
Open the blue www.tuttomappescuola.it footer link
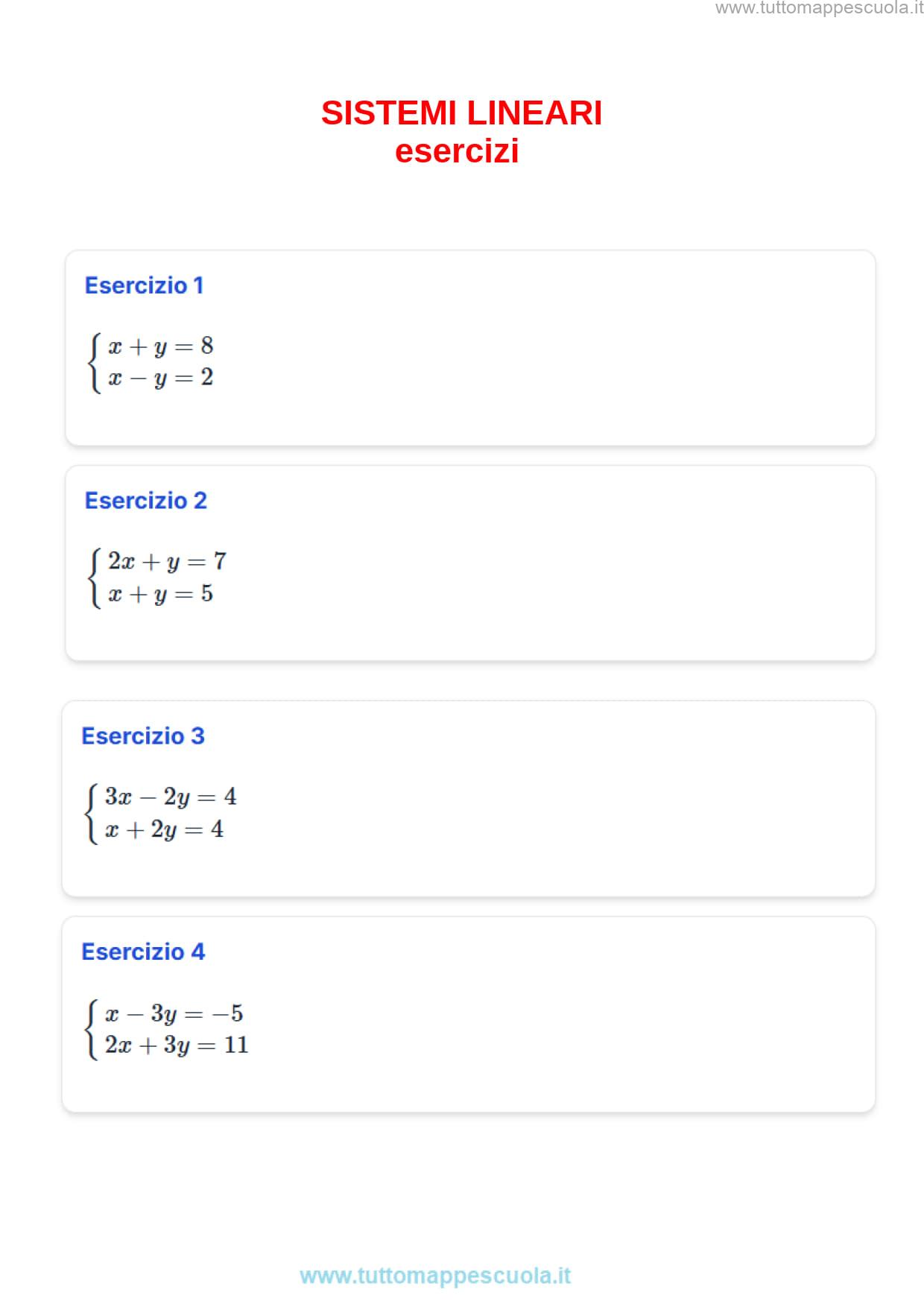point(435,1275)
